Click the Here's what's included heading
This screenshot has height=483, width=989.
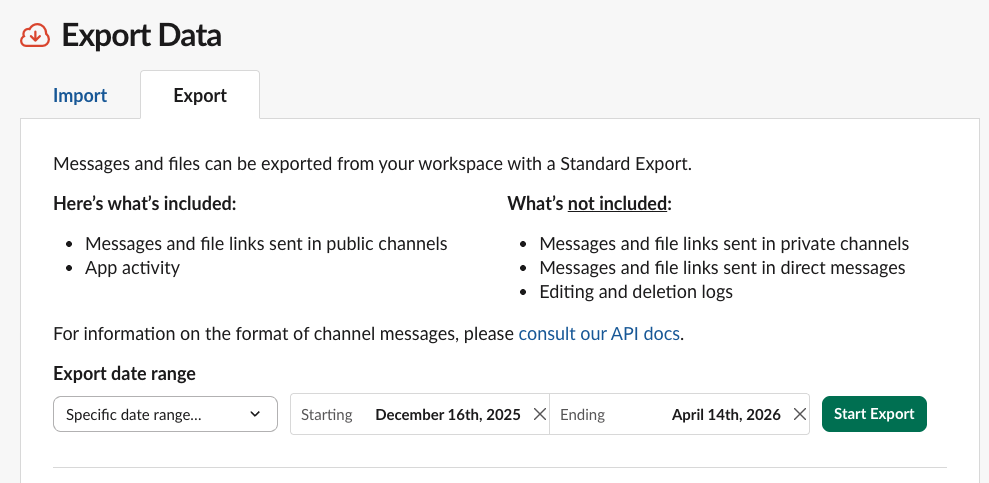click(x=144, y=203)
